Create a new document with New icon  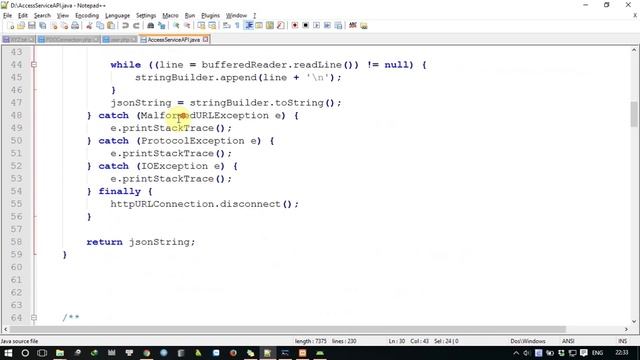coord(11,26)
